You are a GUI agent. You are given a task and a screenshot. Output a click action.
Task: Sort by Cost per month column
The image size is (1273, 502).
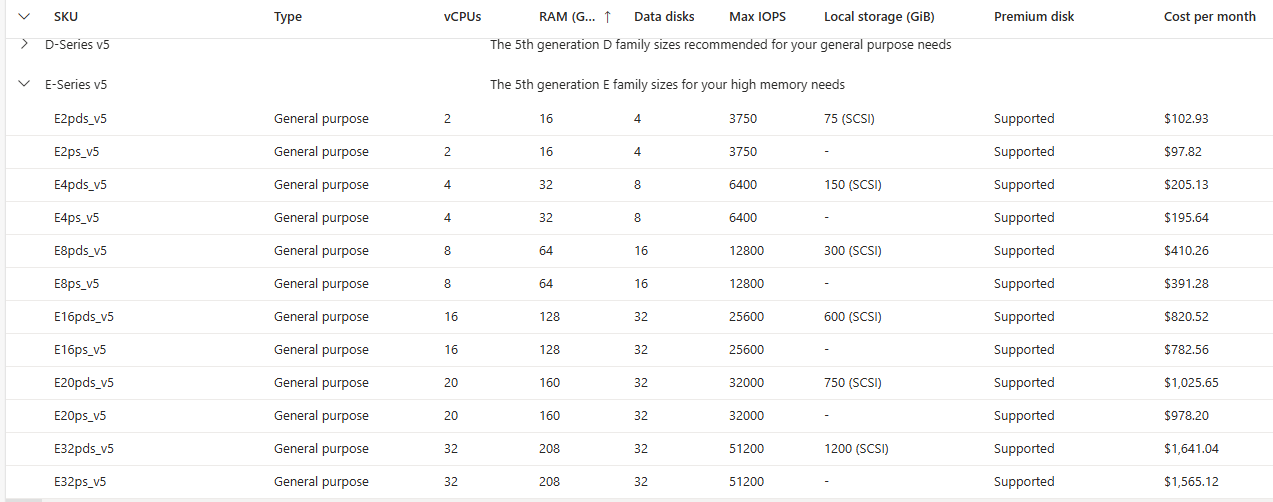coord(1210,17)
